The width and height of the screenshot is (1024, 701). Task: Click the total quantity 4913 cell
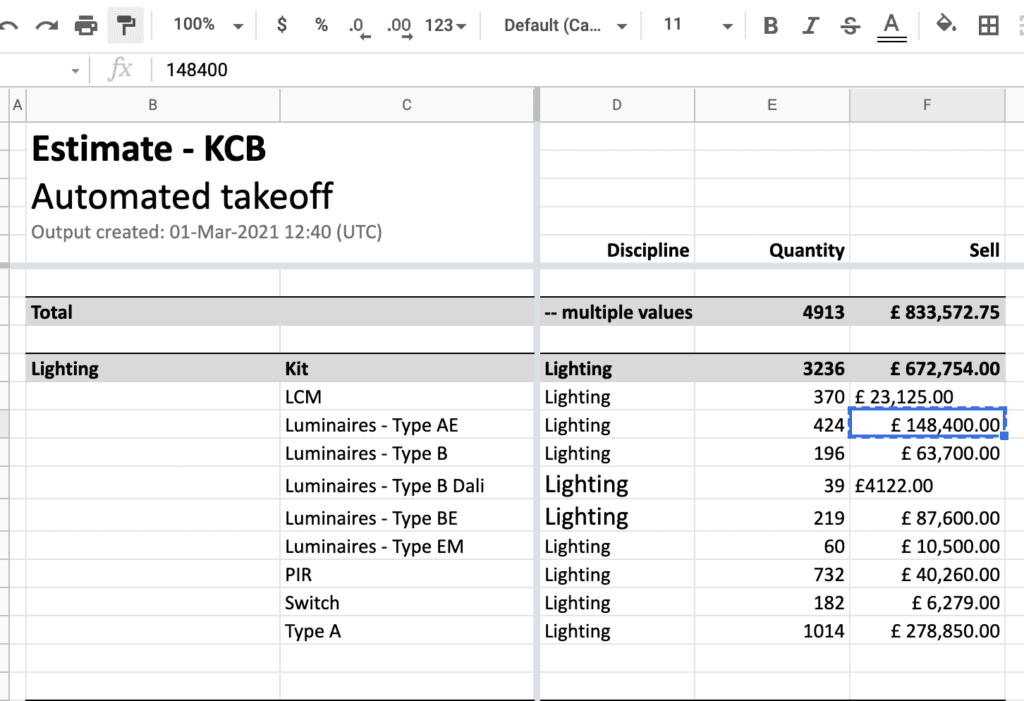coord(772,312)
